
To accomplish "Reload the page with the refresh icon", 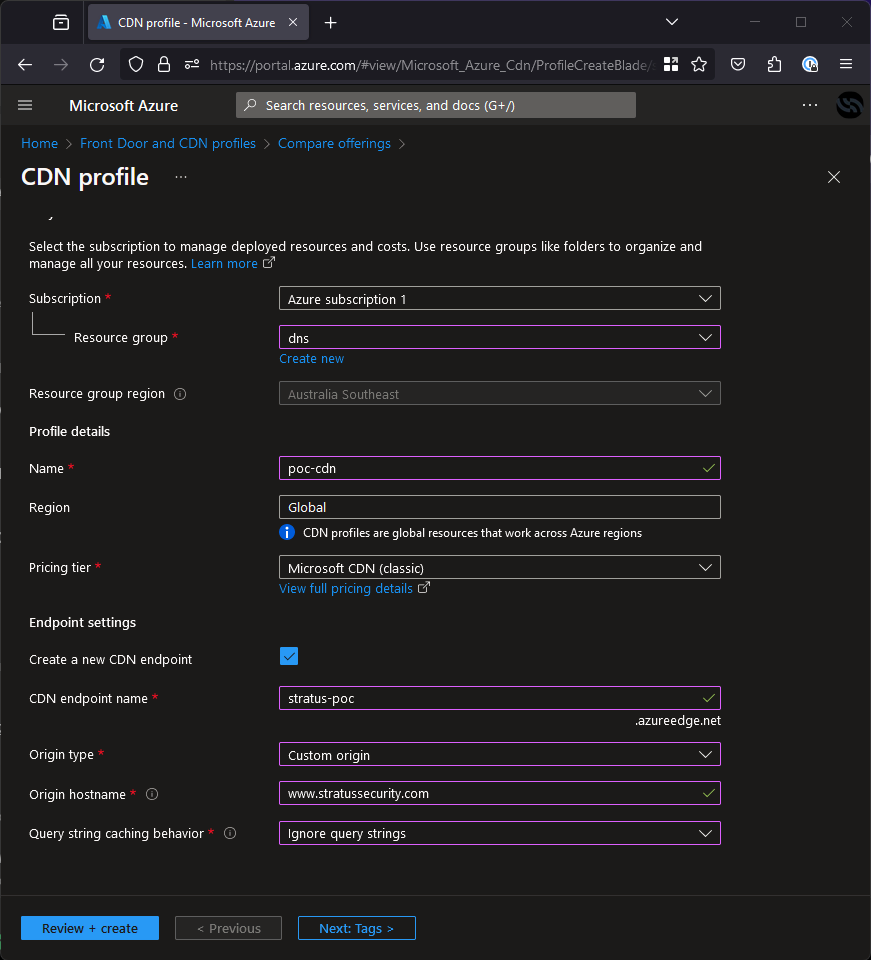I will pyautogui.click(x=97, y=64).
